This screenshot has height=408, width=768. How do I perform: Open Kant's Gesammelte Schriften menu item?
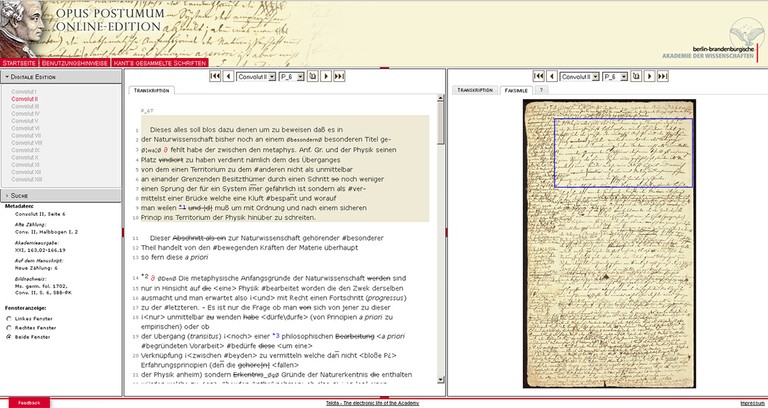tap(160, 63)
